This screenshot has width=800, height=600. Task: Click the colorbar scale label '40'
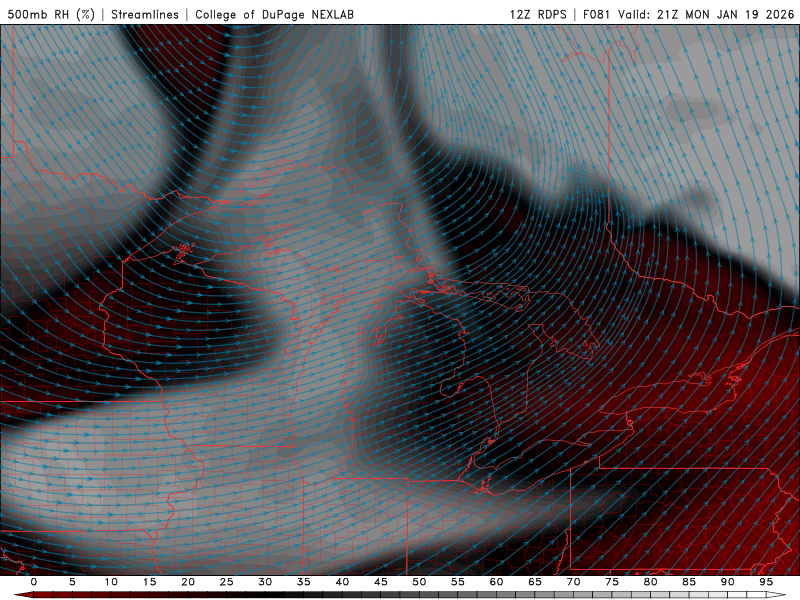coord(342,582)
